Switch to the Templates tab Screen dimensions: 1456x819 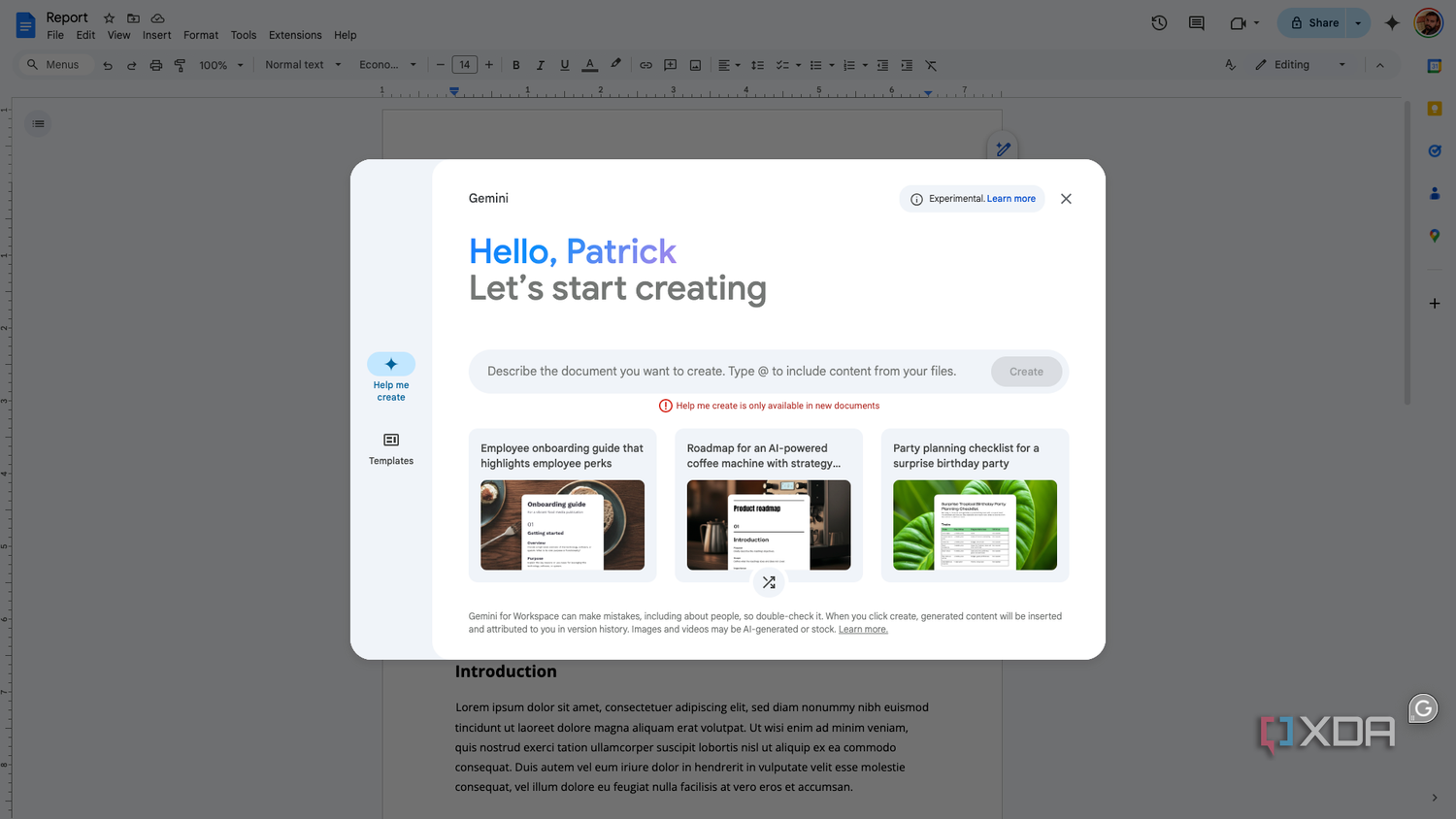pyautogui.click(x=391, y=448)
